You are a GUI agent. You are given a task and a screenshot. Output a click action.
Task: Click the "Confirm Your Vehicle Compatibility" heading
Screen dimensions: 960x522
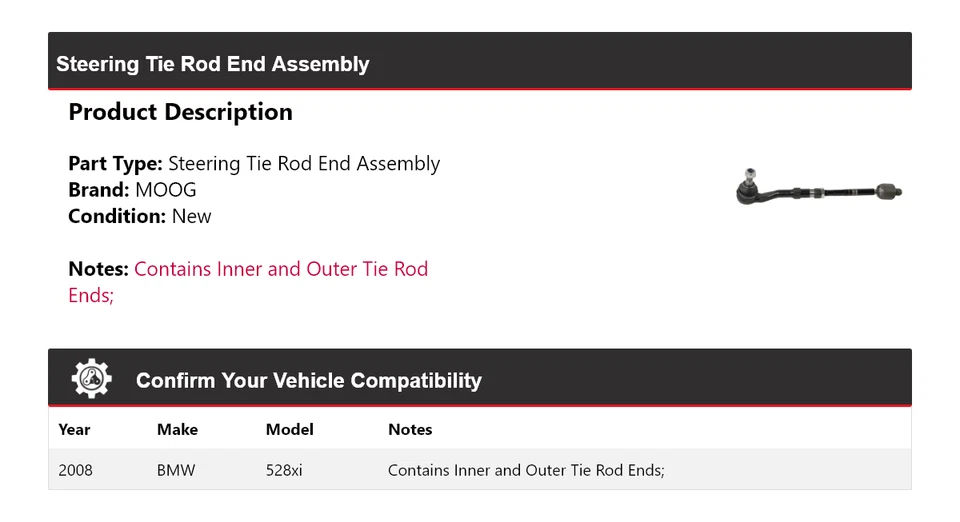(308, 381)
